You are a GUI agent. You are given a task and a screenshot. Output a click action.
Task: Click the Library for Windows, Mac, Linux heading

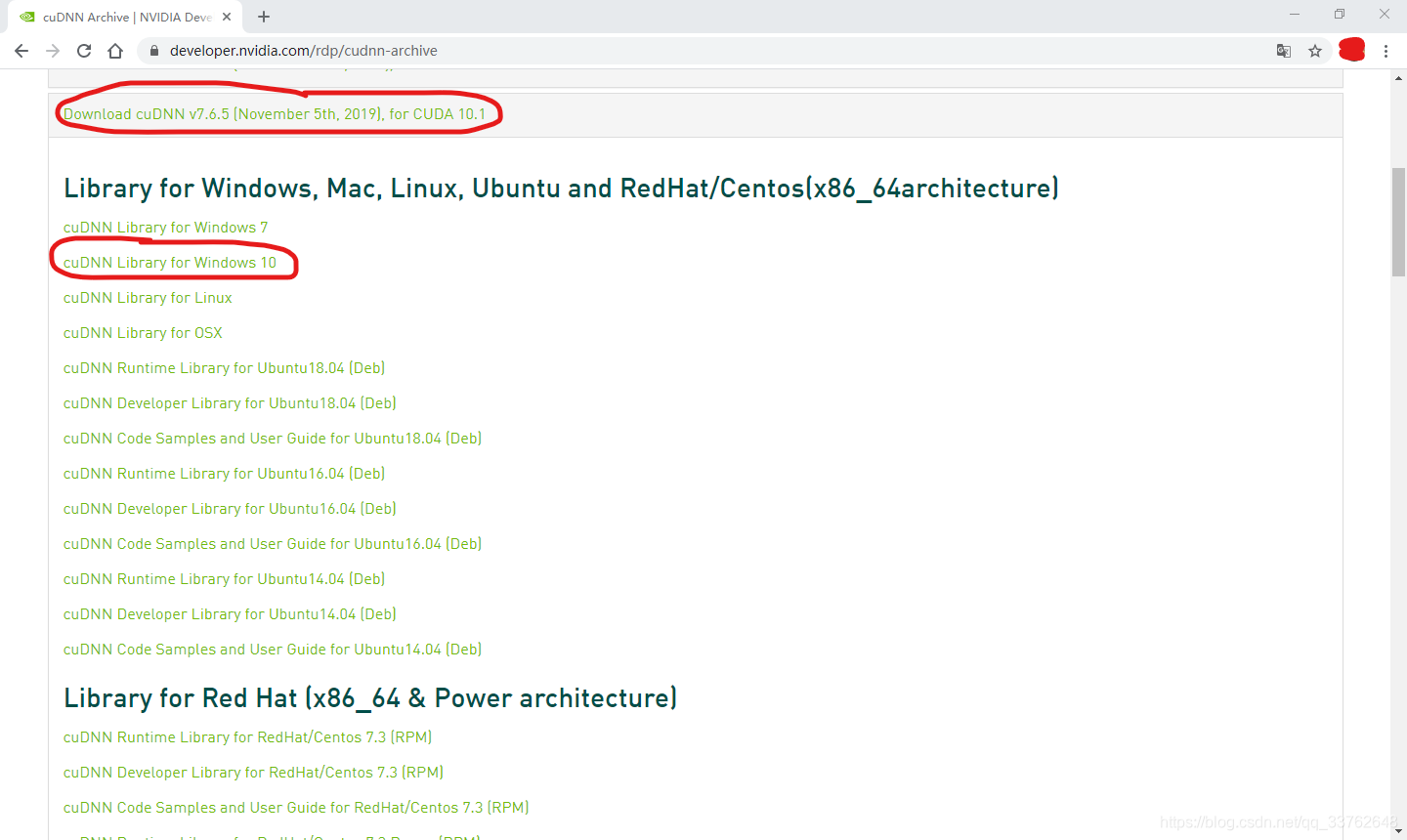click(561, 188)
